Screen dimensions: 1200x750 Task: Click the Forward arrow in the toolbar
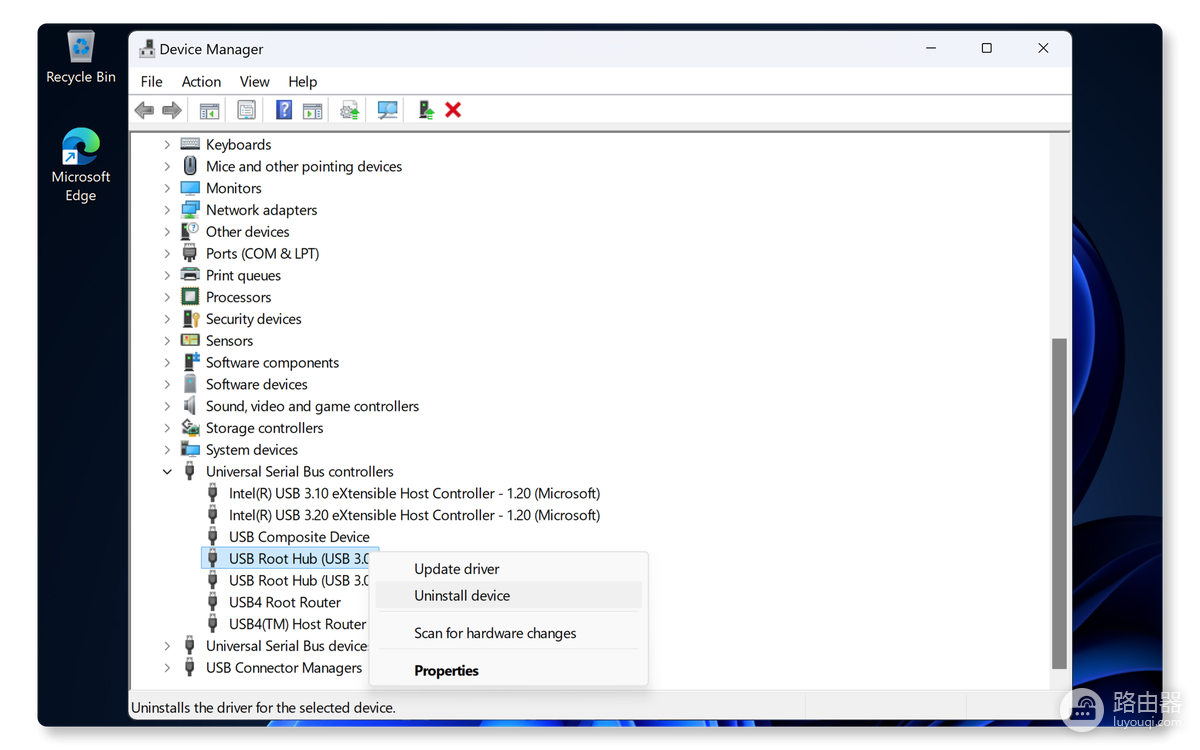pos(172,110)
